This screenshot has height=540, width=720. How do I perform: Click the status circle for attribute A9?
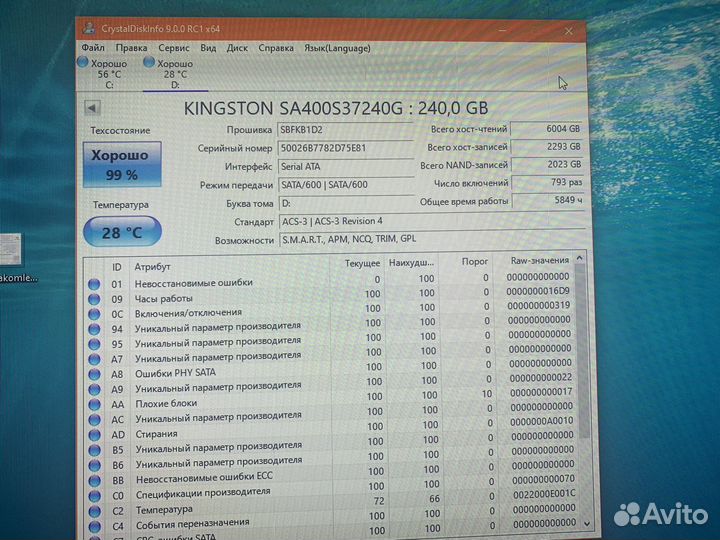click(x=94, y=389)
